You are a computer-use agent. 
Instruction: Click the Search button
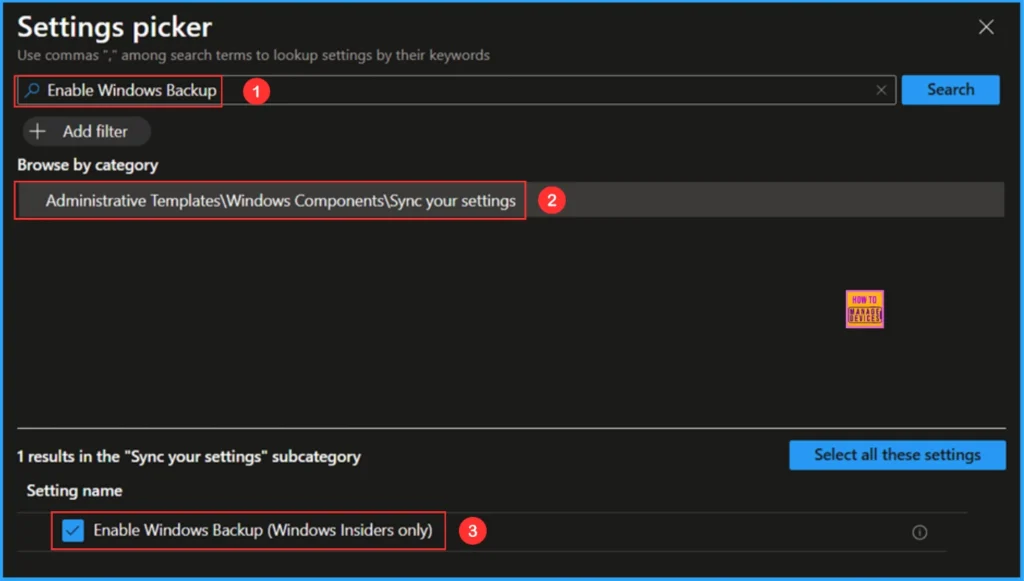point(950,89)
